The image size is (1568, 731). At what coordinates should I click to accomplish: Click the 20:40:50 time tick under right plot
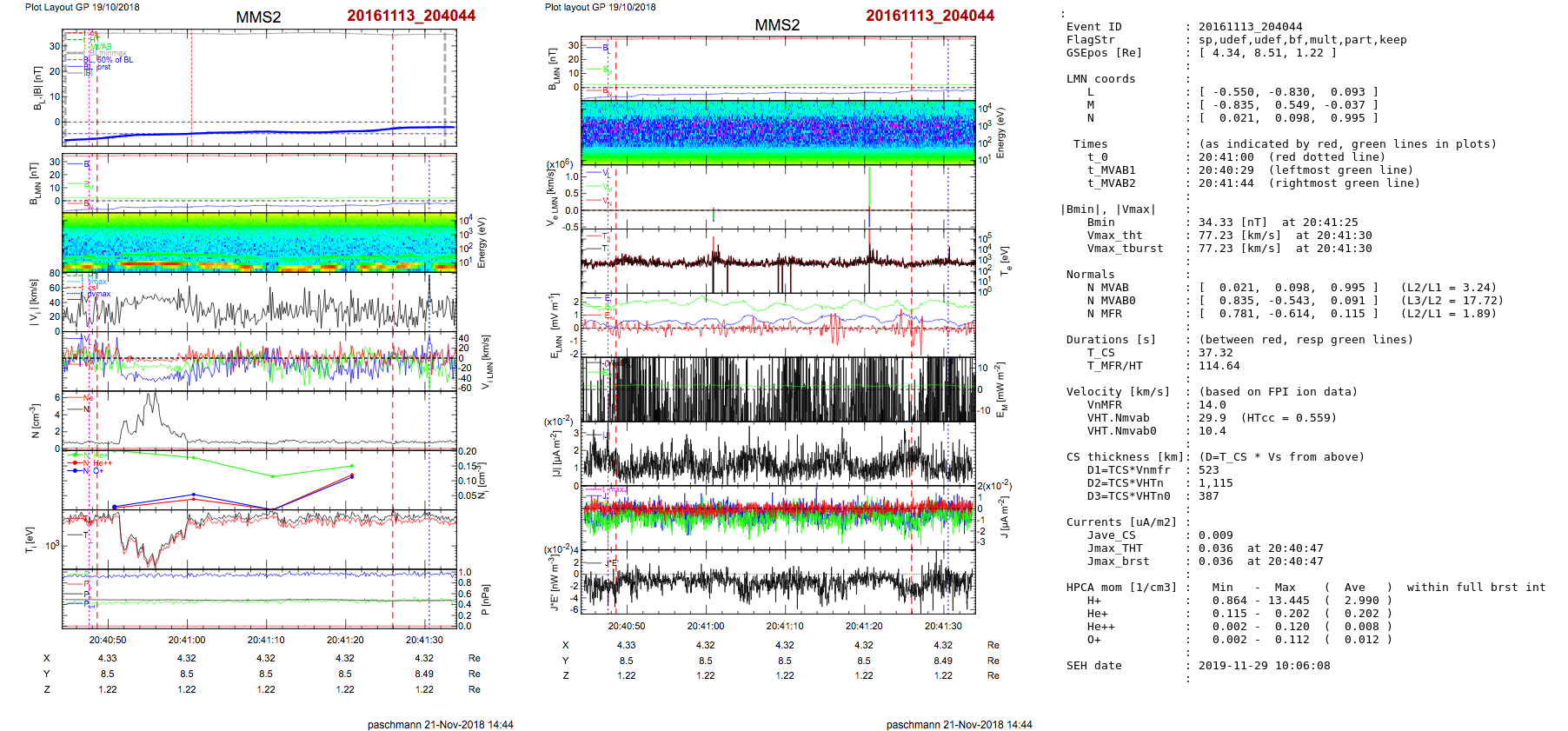[626, 626]
